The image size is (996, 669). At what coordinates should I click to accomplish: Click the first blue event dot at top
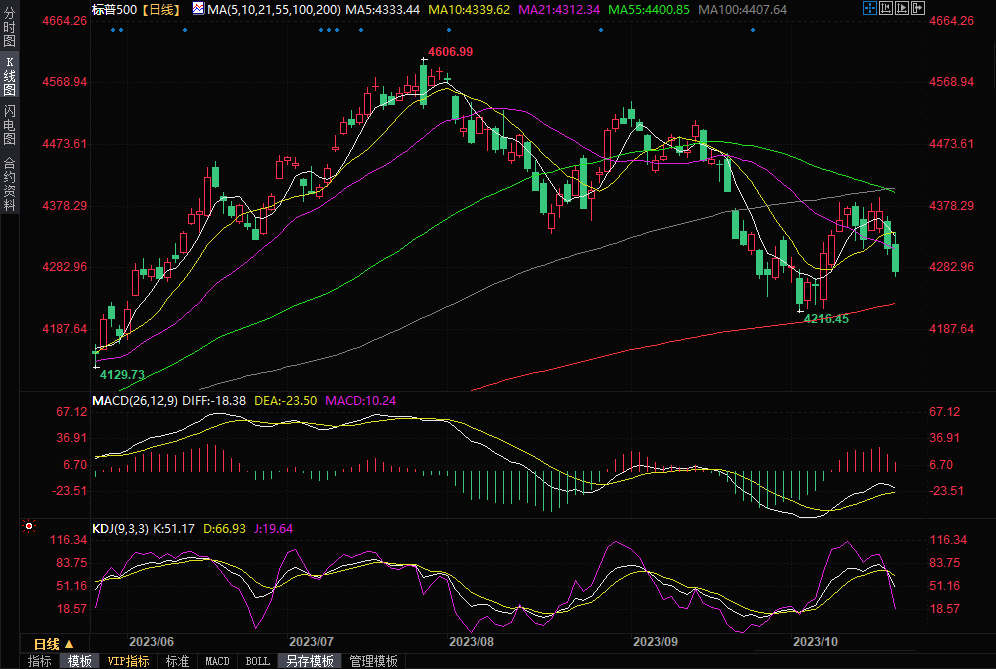[113, 29]
